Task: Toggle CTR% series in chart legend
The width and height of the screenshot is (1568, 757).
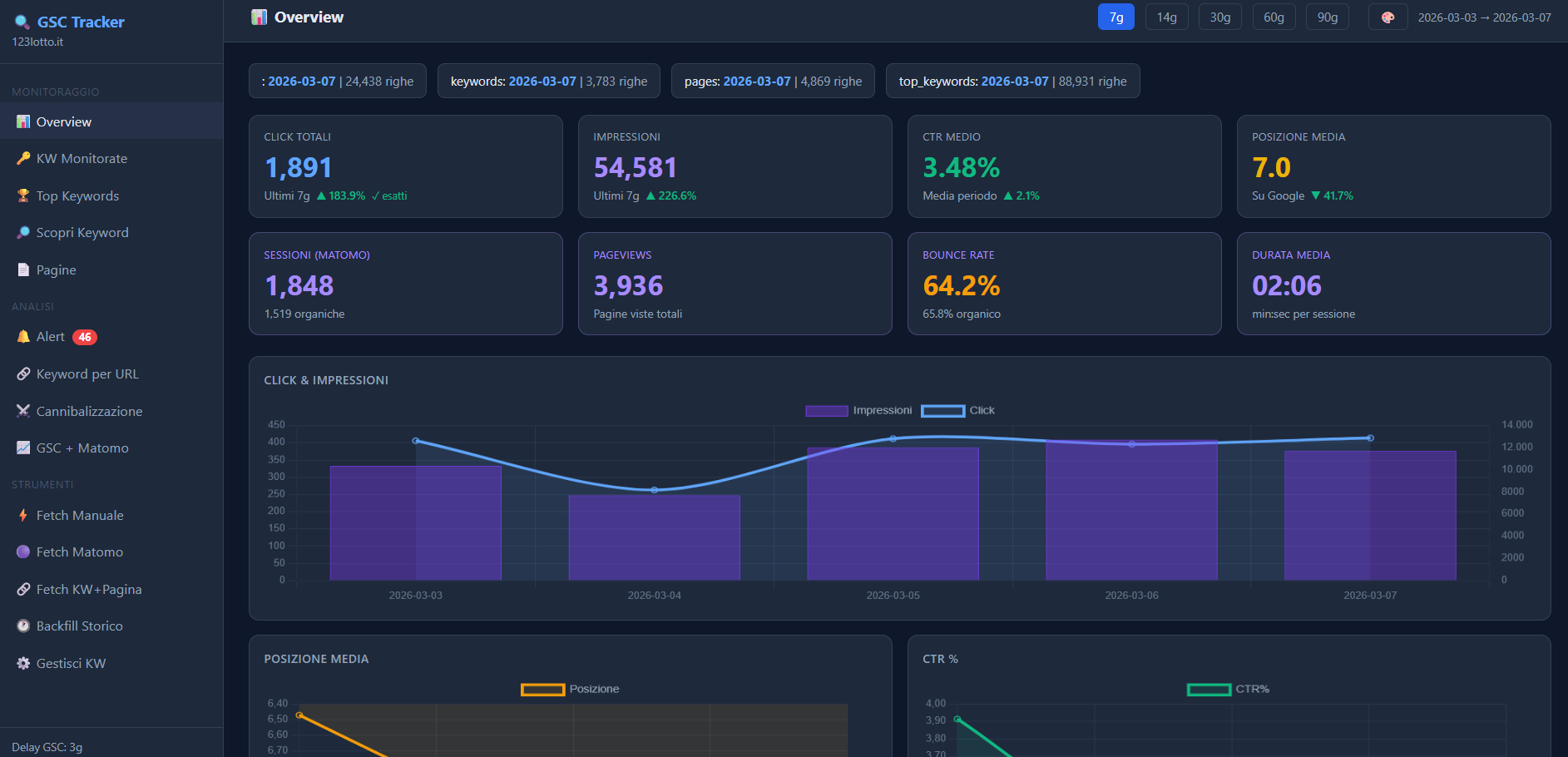Action: point(1228,690)
